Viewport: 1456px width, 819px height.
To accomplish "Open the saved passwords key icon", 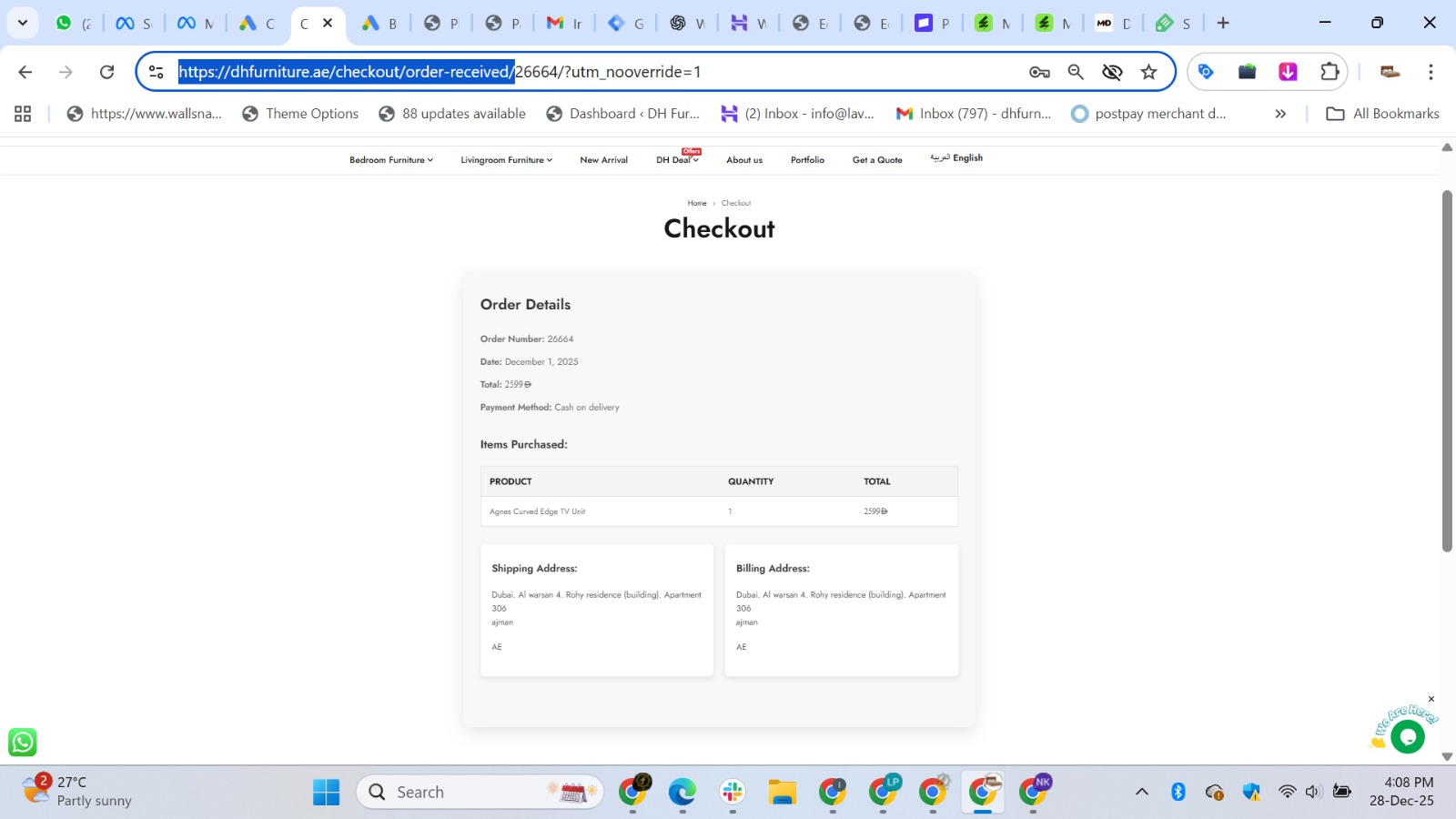I will point(1039,72).
